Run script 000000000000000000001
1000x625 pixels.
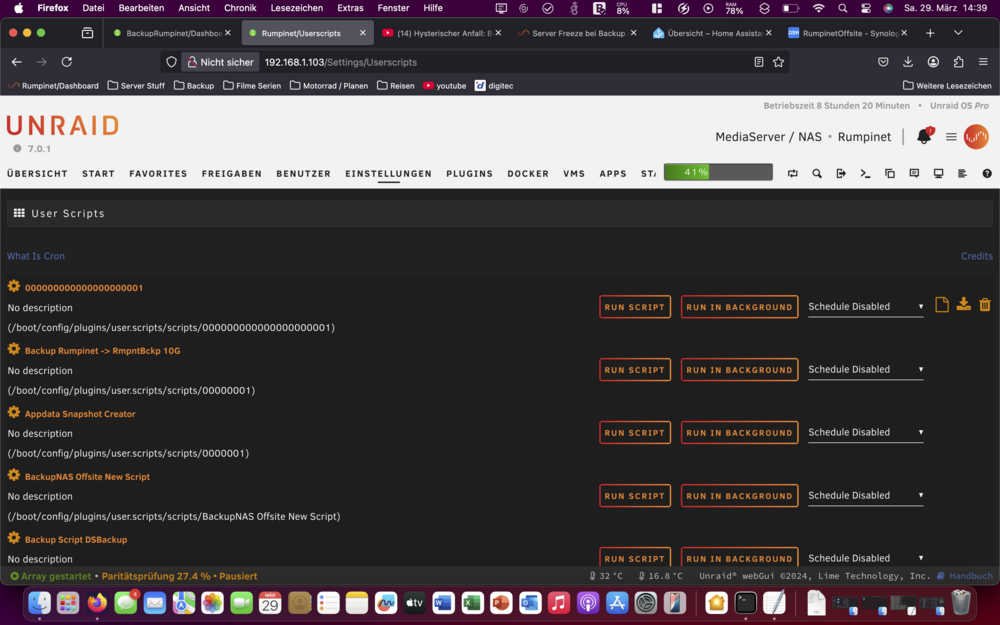635,307
